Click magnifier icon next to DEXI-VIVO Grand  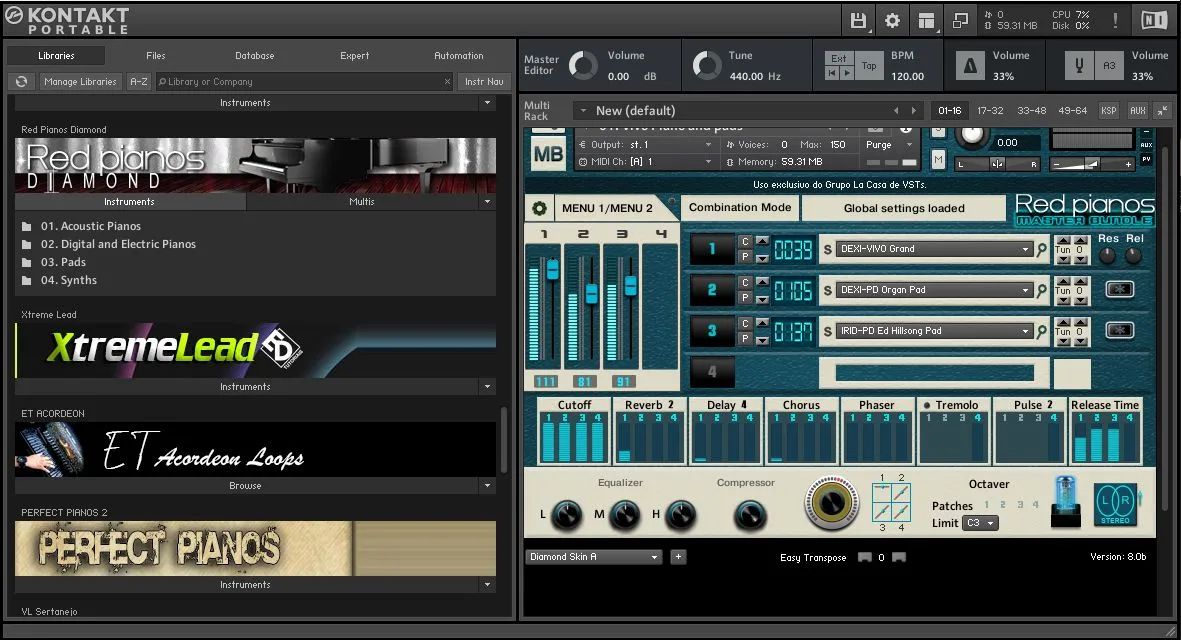click(x=1042, y=249)
